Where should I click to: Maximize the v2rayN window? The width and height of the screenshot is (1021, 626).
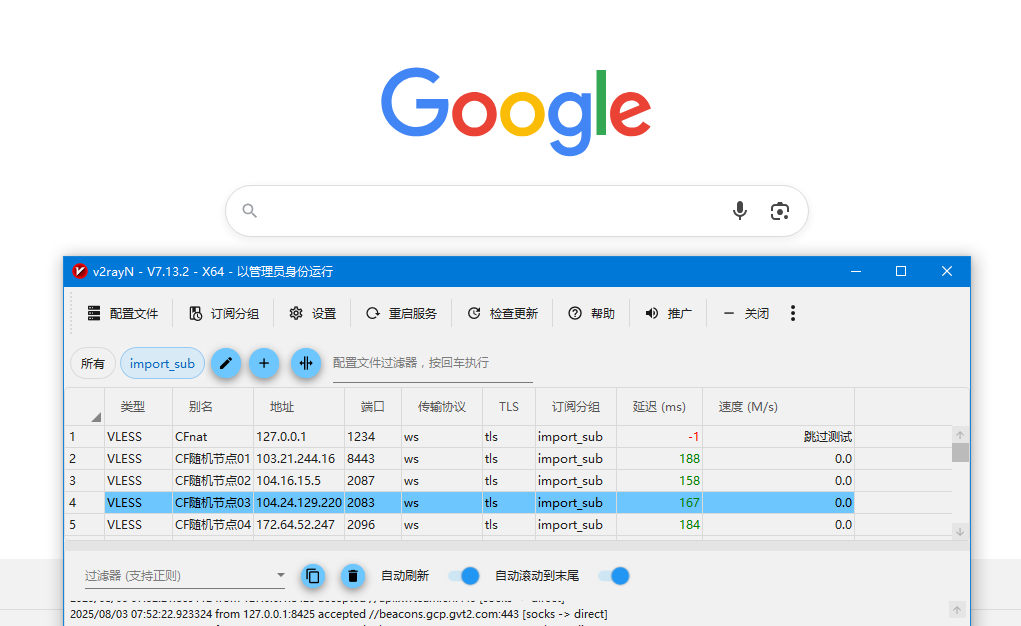coord(901,271)
